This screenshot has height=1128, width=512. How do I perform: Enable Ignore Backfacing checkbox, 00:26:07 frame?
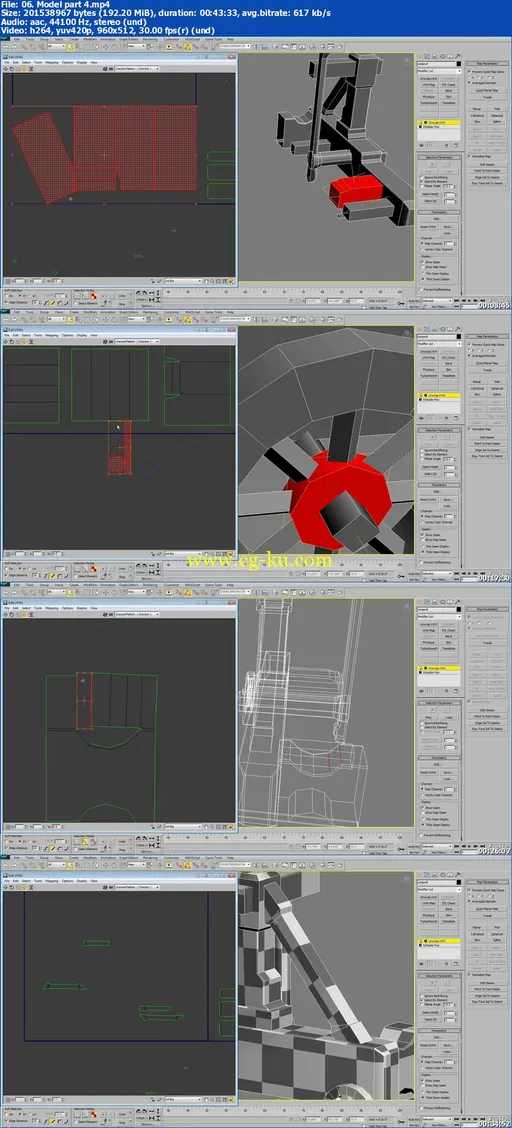[x=421, y=724]
